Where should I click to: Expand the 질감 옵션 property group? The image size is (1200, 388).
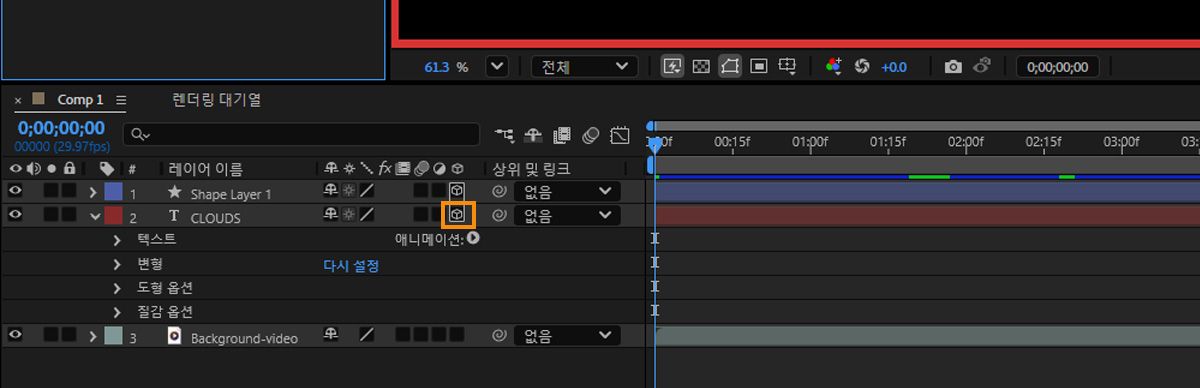click(x=117, y=312)
